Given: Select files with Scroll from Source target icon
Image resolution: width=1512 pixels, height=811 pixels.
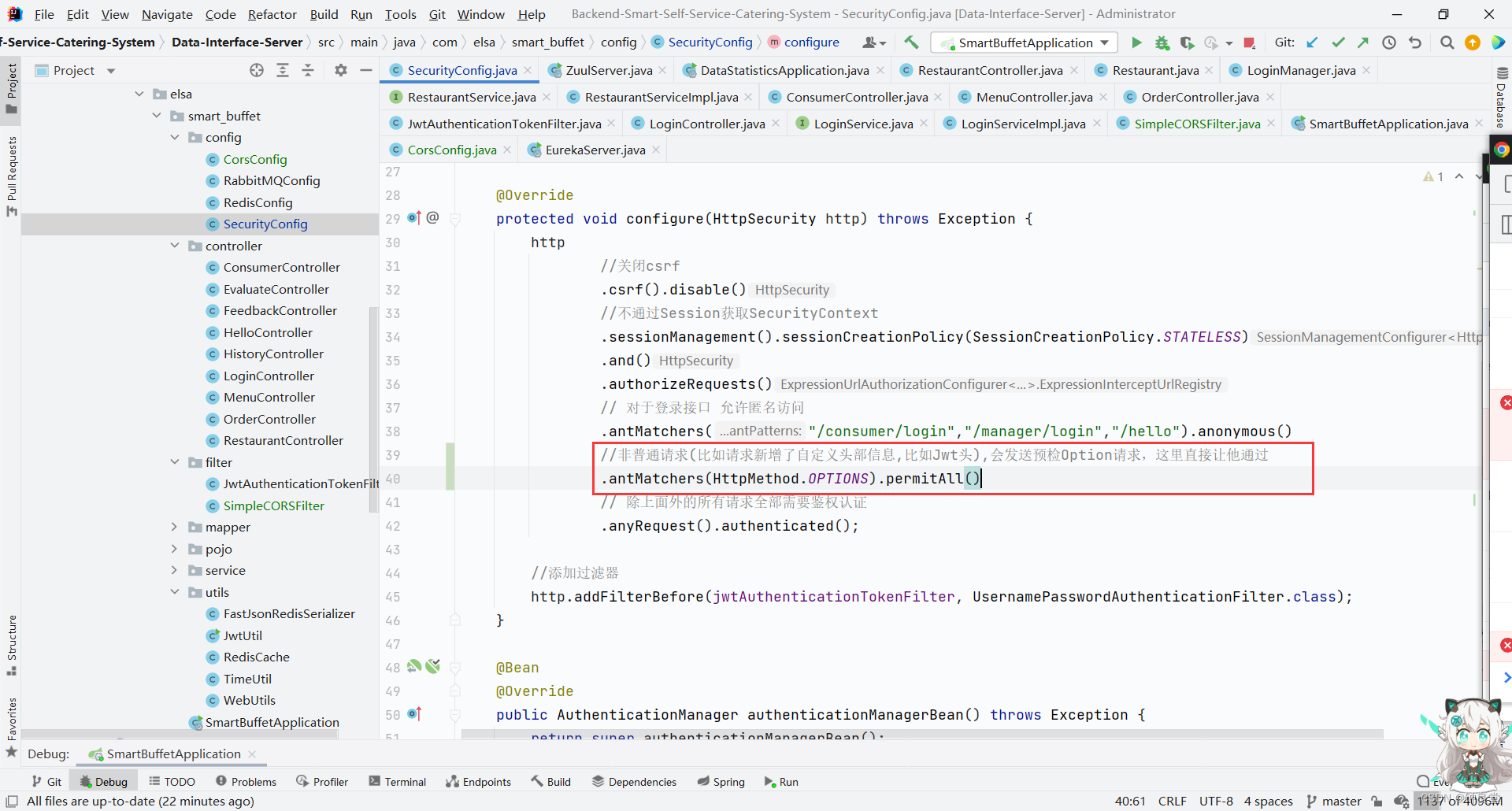Looking at the screenshot, I should click(256, 70).
